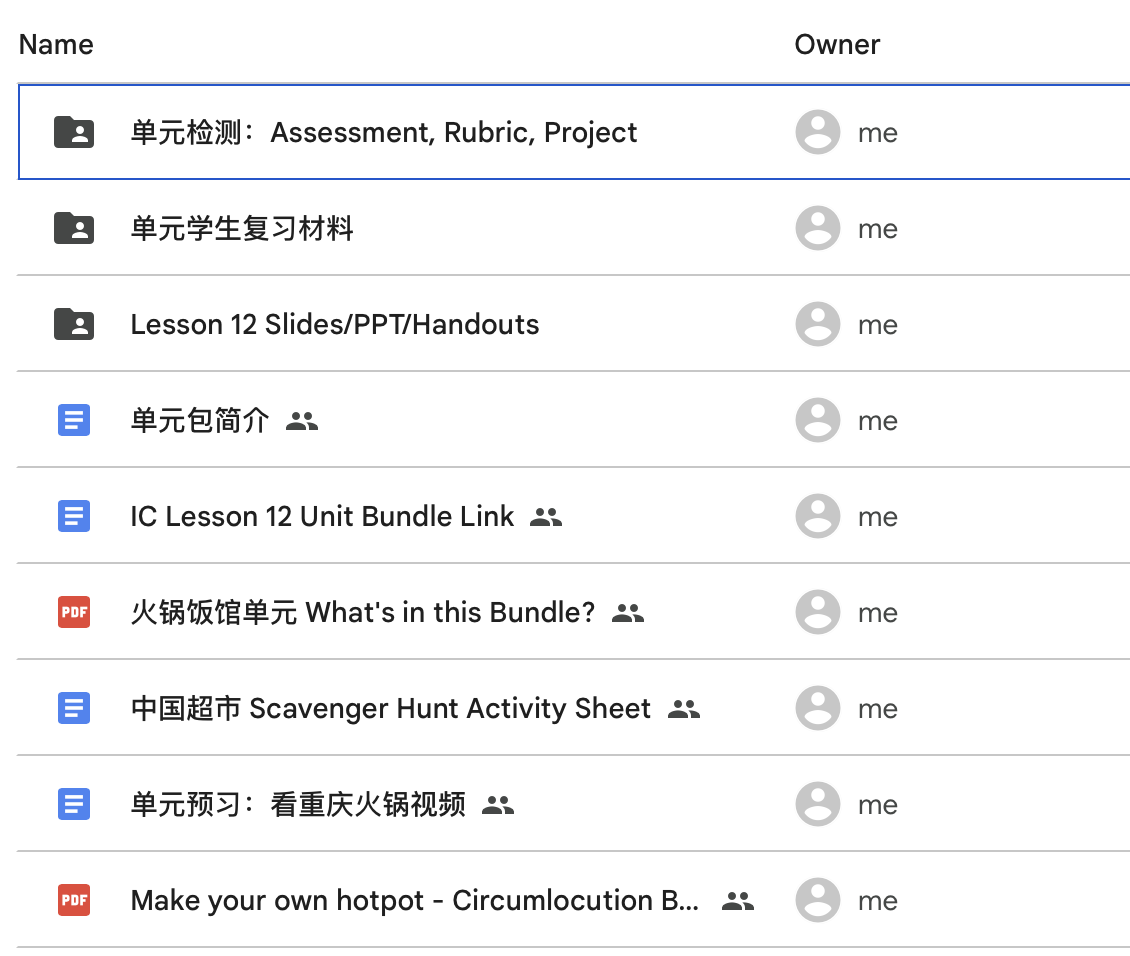Click owner avatar in the 单元检测 folder row
The width and height of the screenshot is (1130, 956).
[817, 132]
